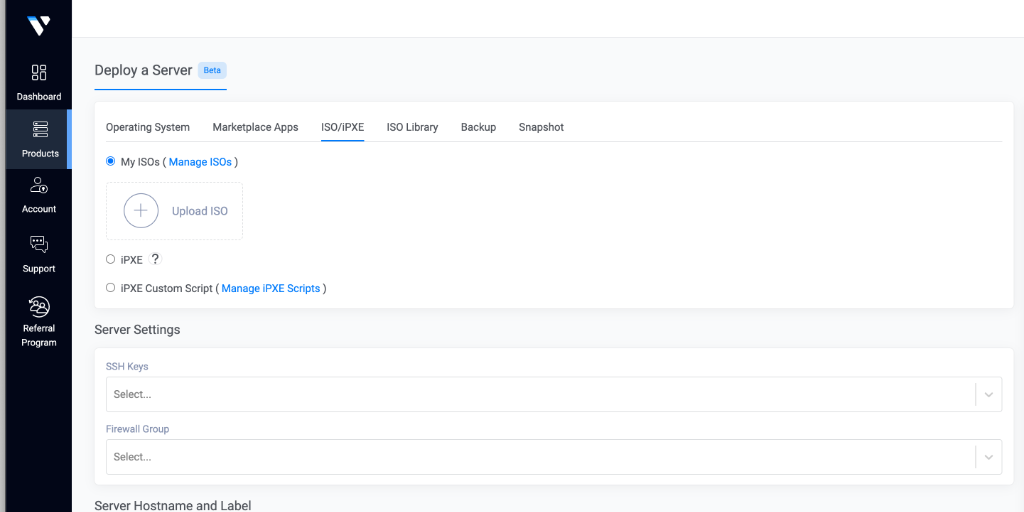The height and width of the screenshot is (512, 1024).
Task: Open the Dashboard sidebar icon
Action: tap(39, 73)
